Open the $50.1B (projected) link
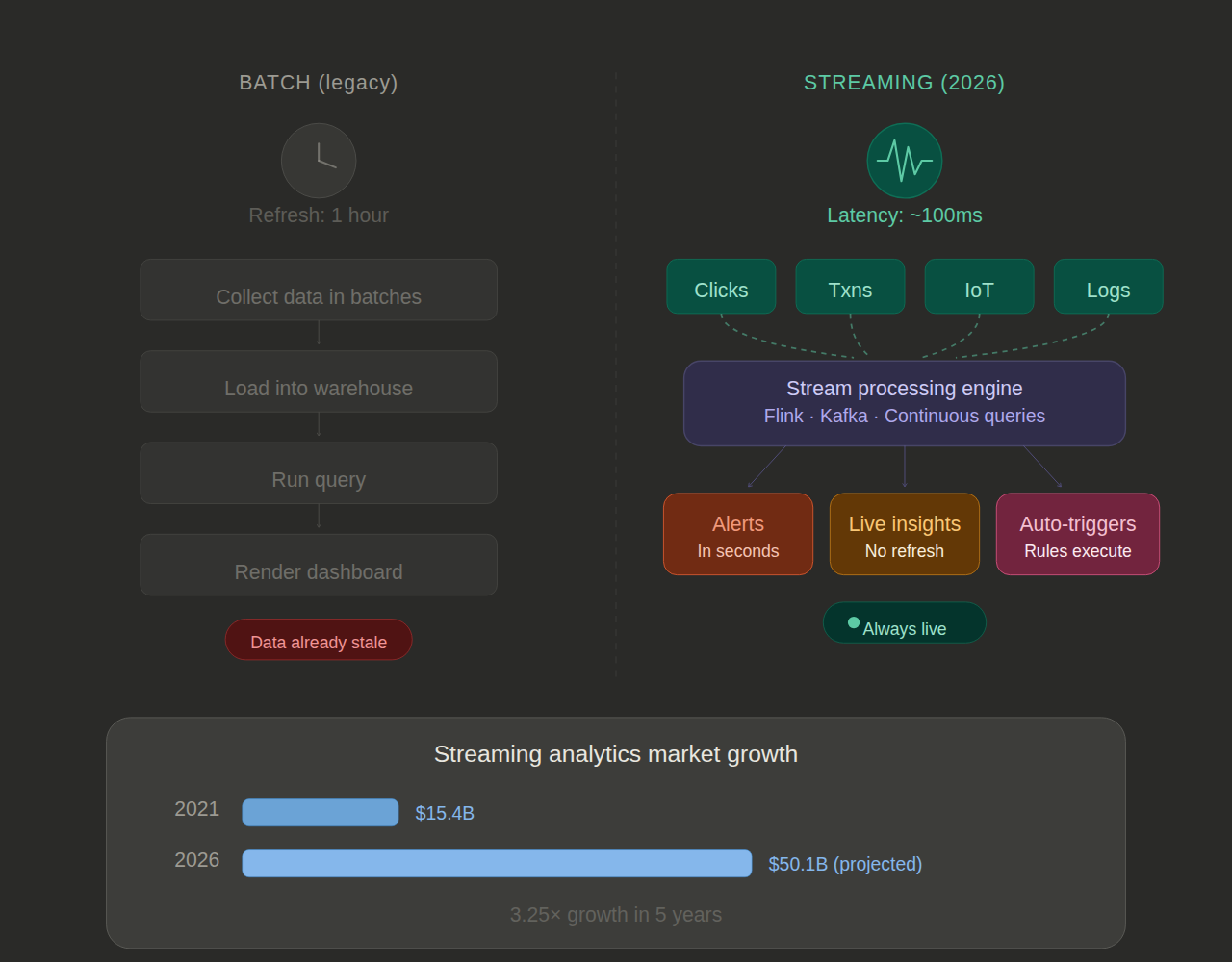Image resolution: width=1232 pixels, height=962 pixels. coord(844,864)
